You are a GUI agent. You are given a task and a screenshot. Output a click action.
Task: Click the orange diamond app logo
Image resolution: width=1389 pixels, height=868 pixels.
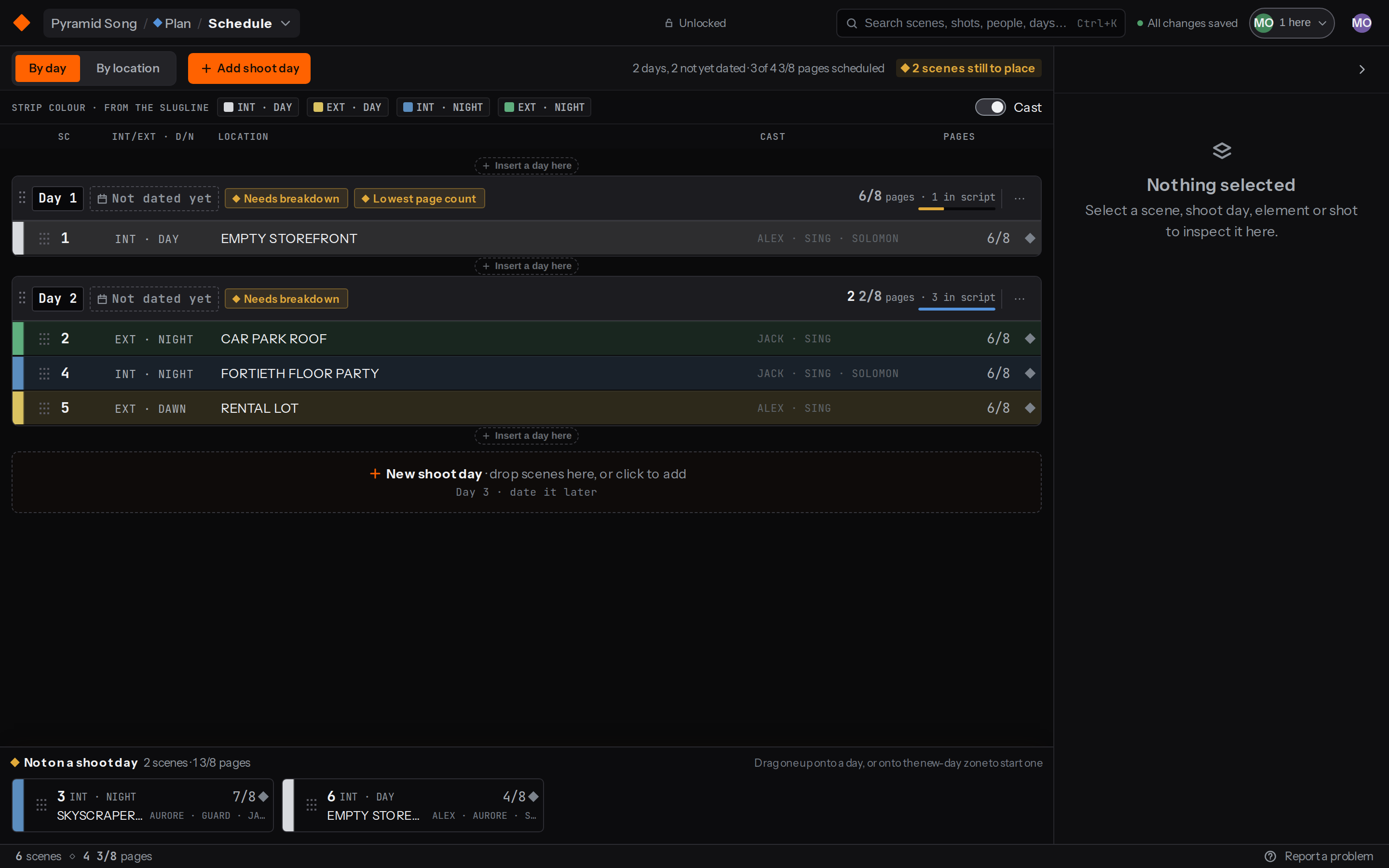[22, 23]
